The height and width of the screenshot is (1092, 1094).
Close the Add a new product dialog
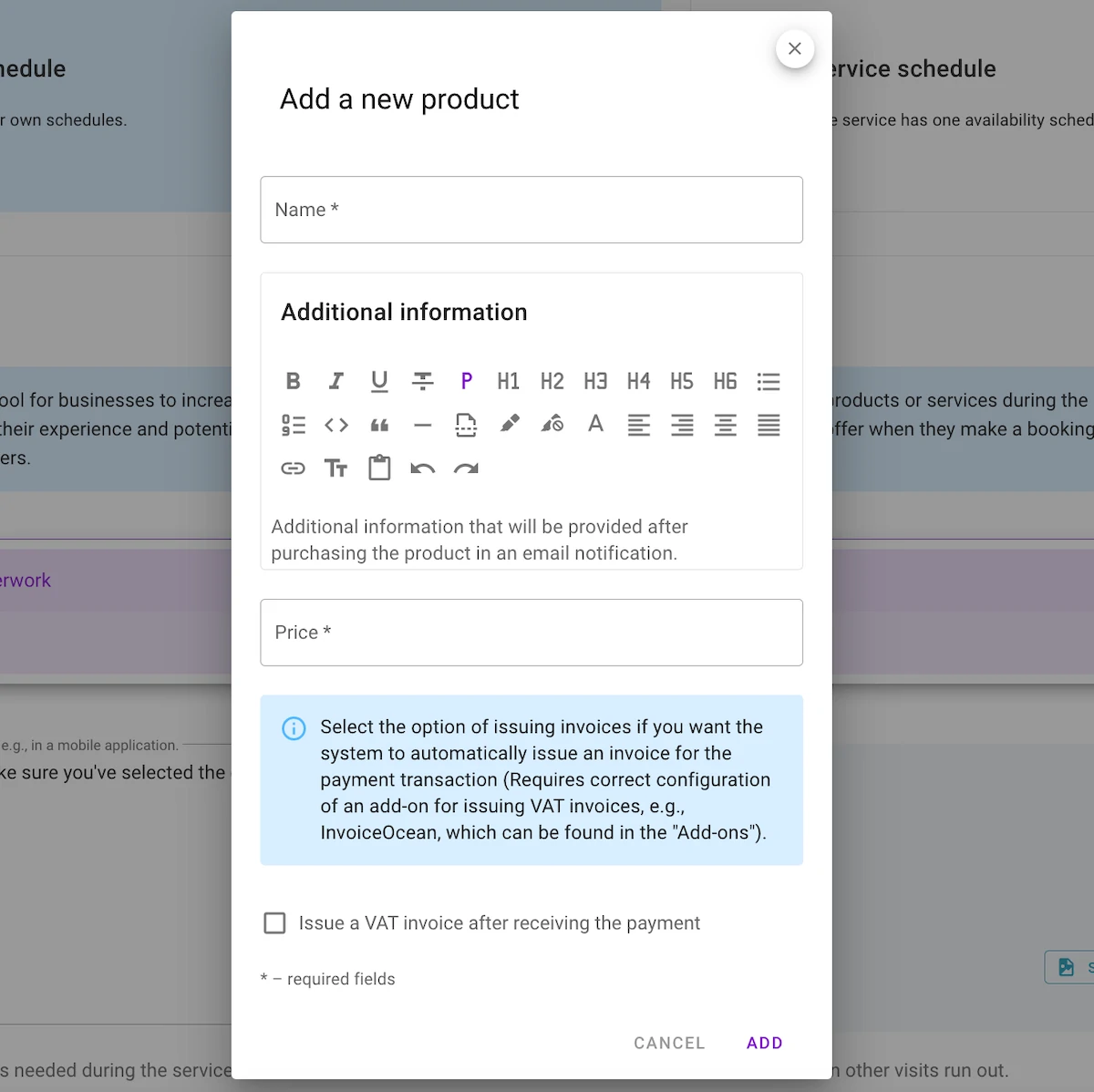(x=795, y=48)
